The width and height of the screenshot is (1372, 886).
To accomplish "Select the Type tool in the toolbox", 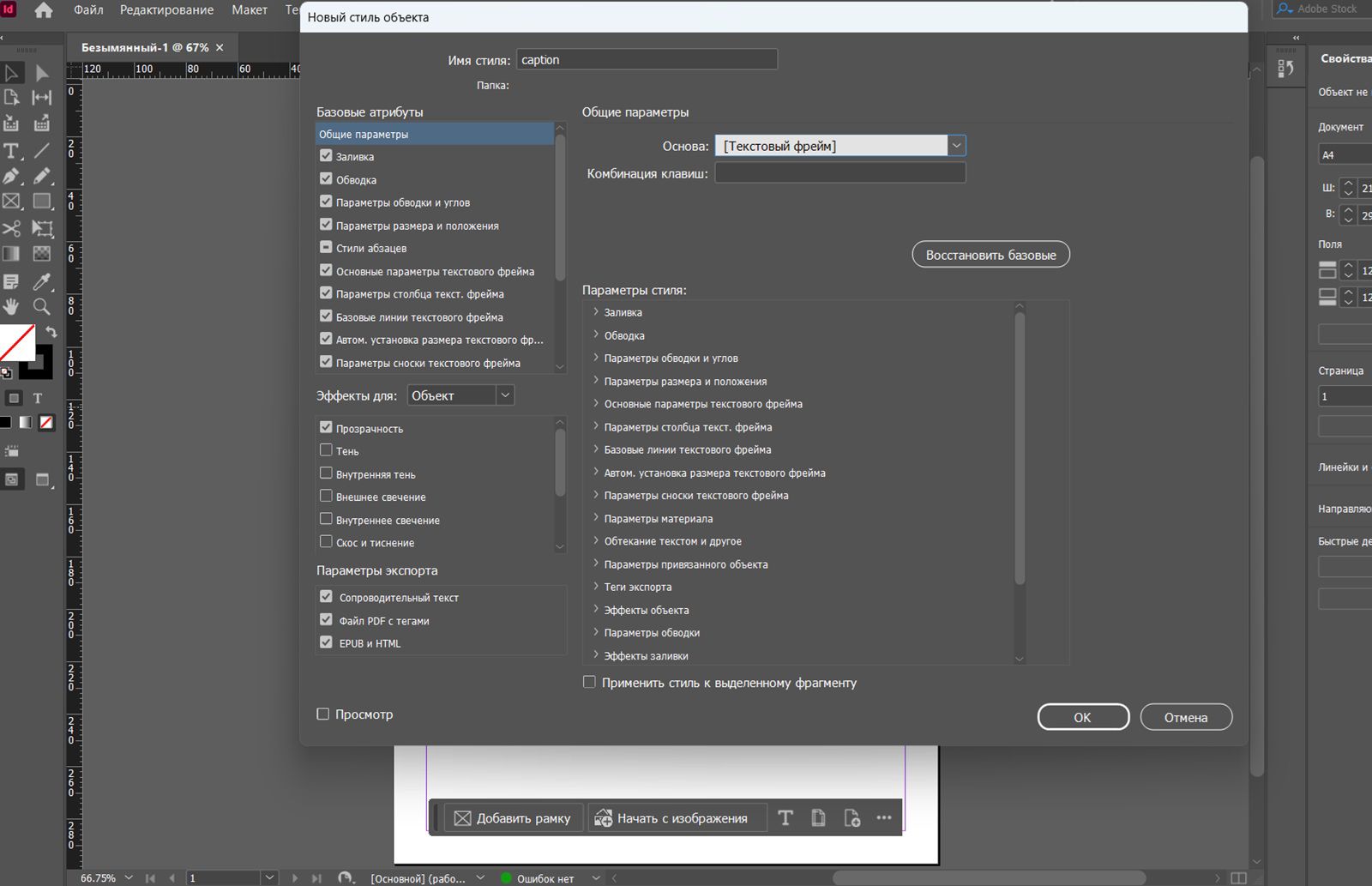I will [x=12, y=151].
